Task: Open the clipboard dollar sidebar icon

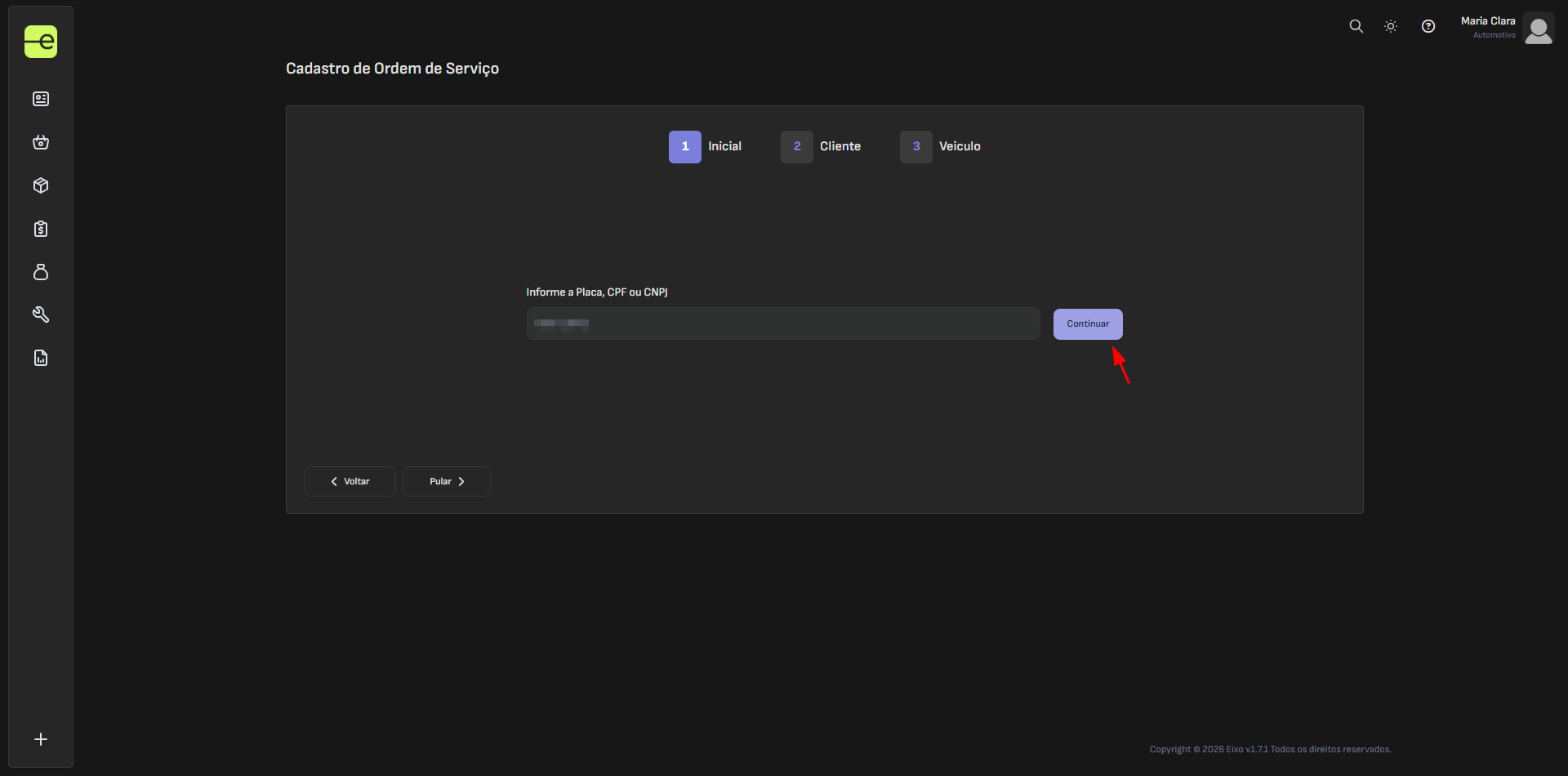Action: tap(41, 229)
